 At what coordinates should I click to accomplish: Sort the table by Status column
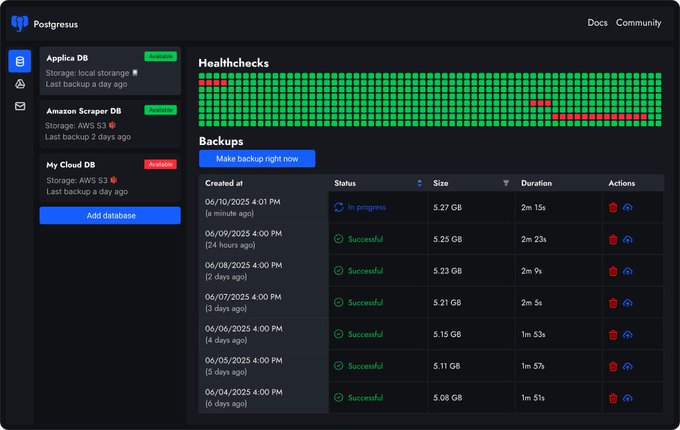coord(419,183)
